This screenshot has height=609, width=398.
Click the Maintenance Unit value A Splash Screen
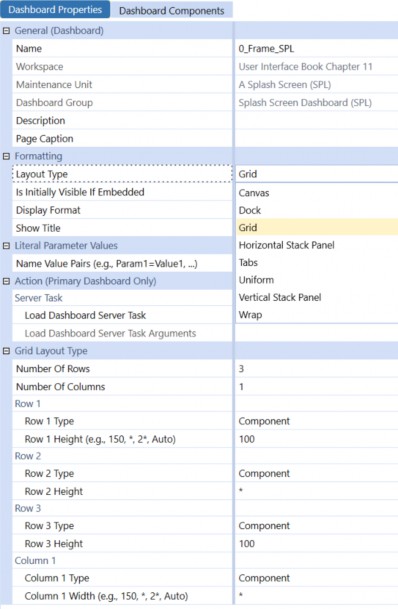pyautogui.click(x=285, y=85)
